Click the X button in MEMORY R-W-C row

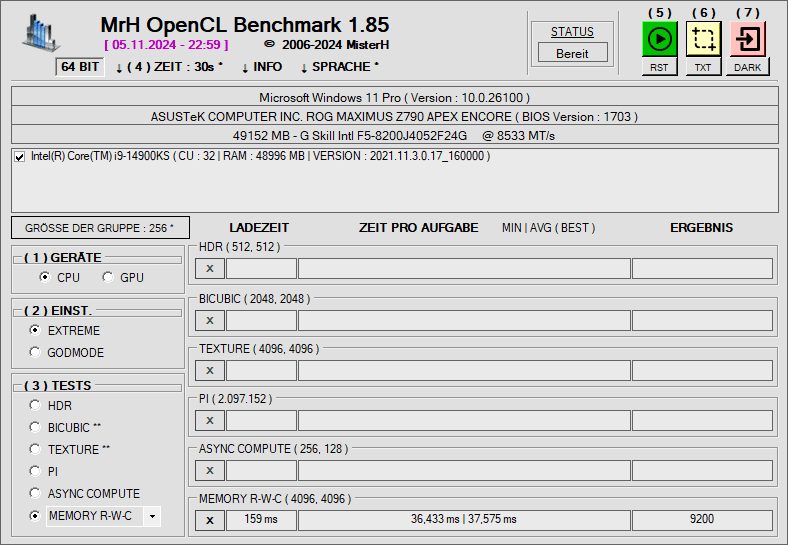(210, 520)
